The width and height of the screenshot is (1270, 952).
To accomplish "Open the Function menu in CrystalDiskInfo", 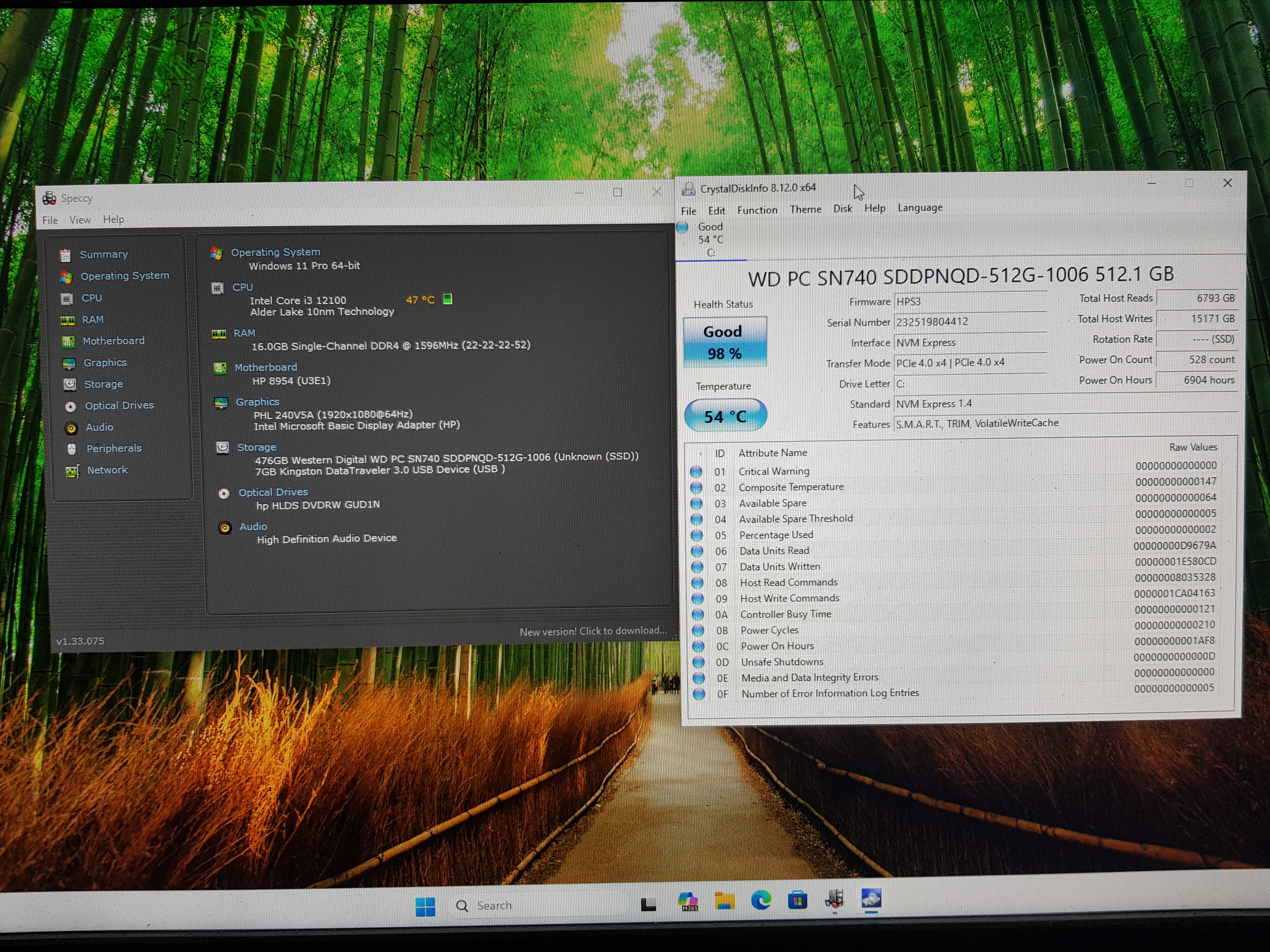I will [x=757, y=210].
